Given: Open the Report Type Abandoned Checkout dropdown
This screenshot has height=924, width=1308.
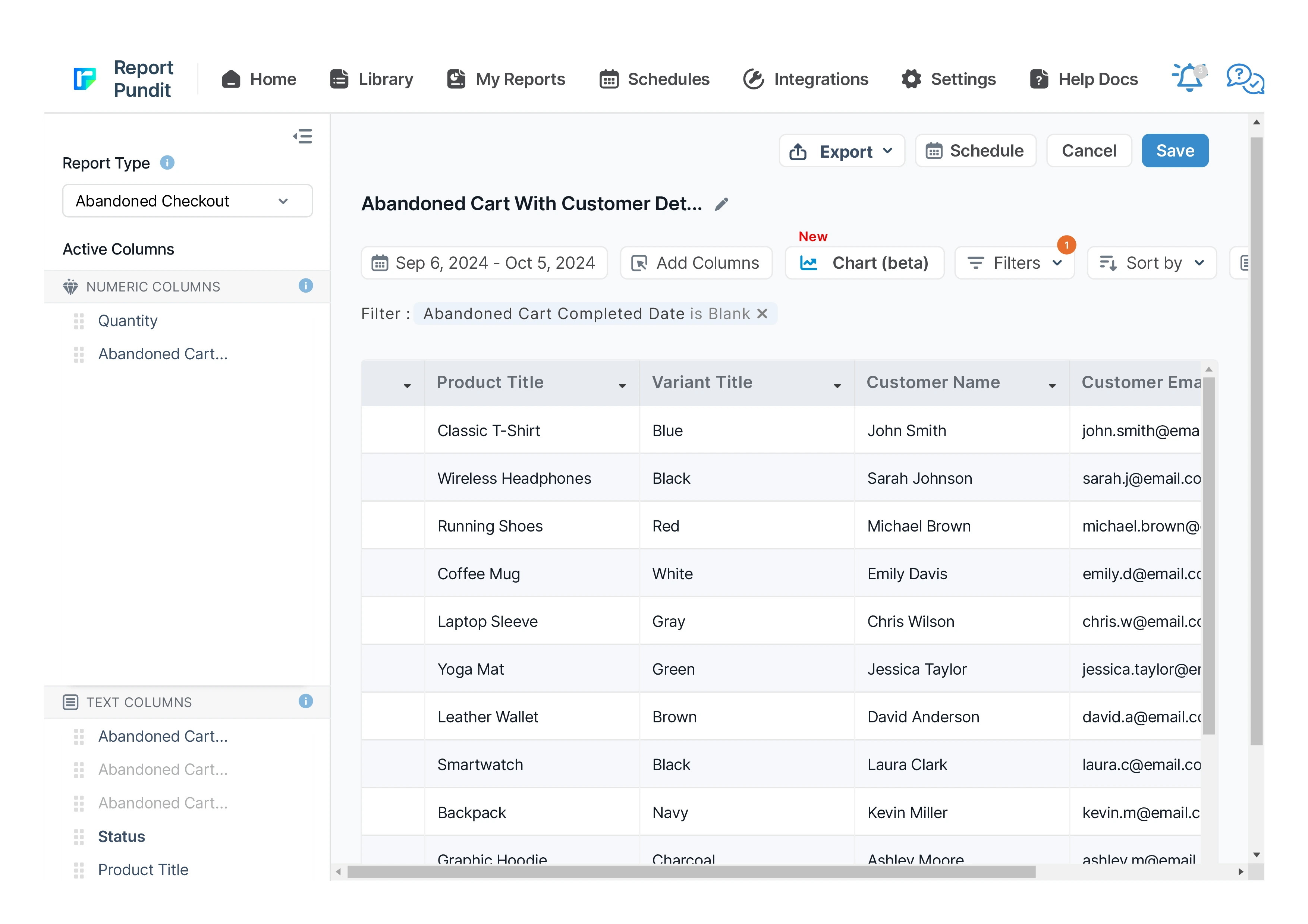Looking at the screenshot, I should pos(187,201).
